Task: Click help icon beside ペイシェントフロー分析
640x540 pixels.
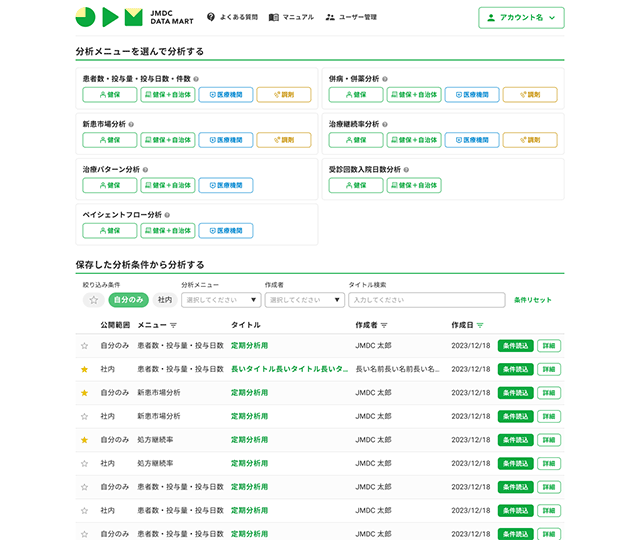Action: click(167, 214)
